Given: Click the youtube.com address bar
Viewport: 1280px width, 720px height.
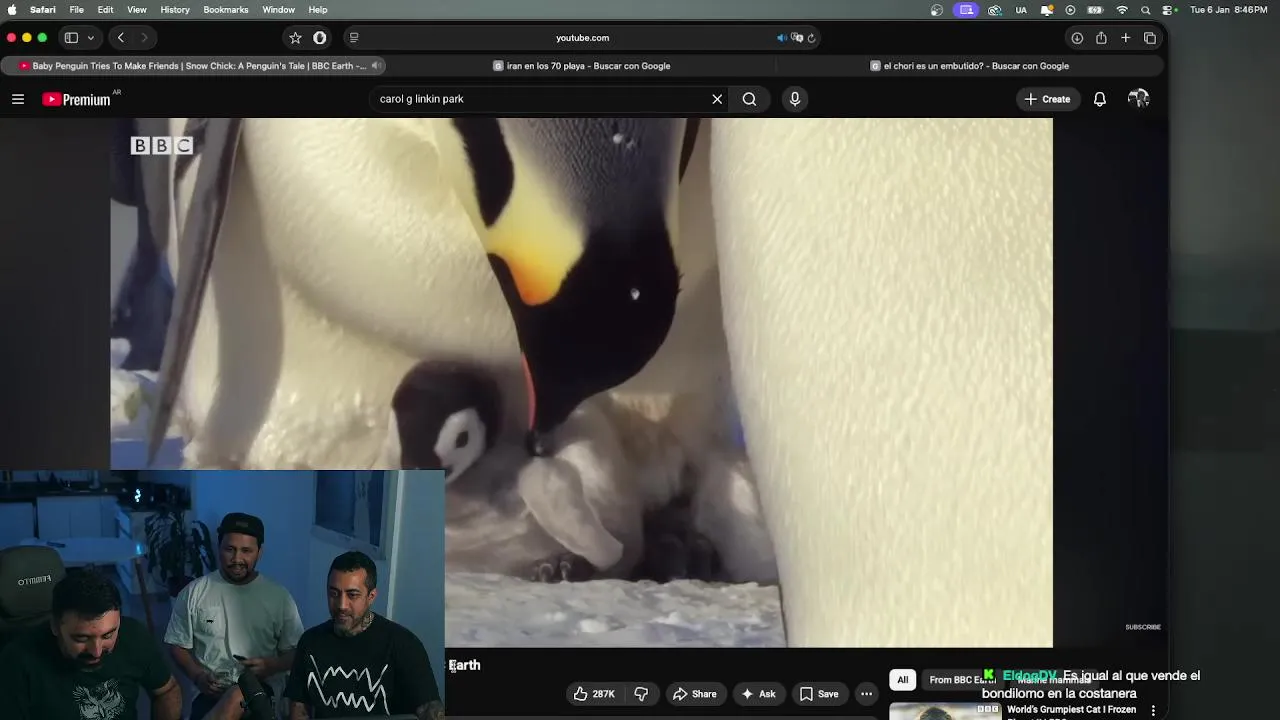Looking at the screenshot, I should tap(582, 38).
